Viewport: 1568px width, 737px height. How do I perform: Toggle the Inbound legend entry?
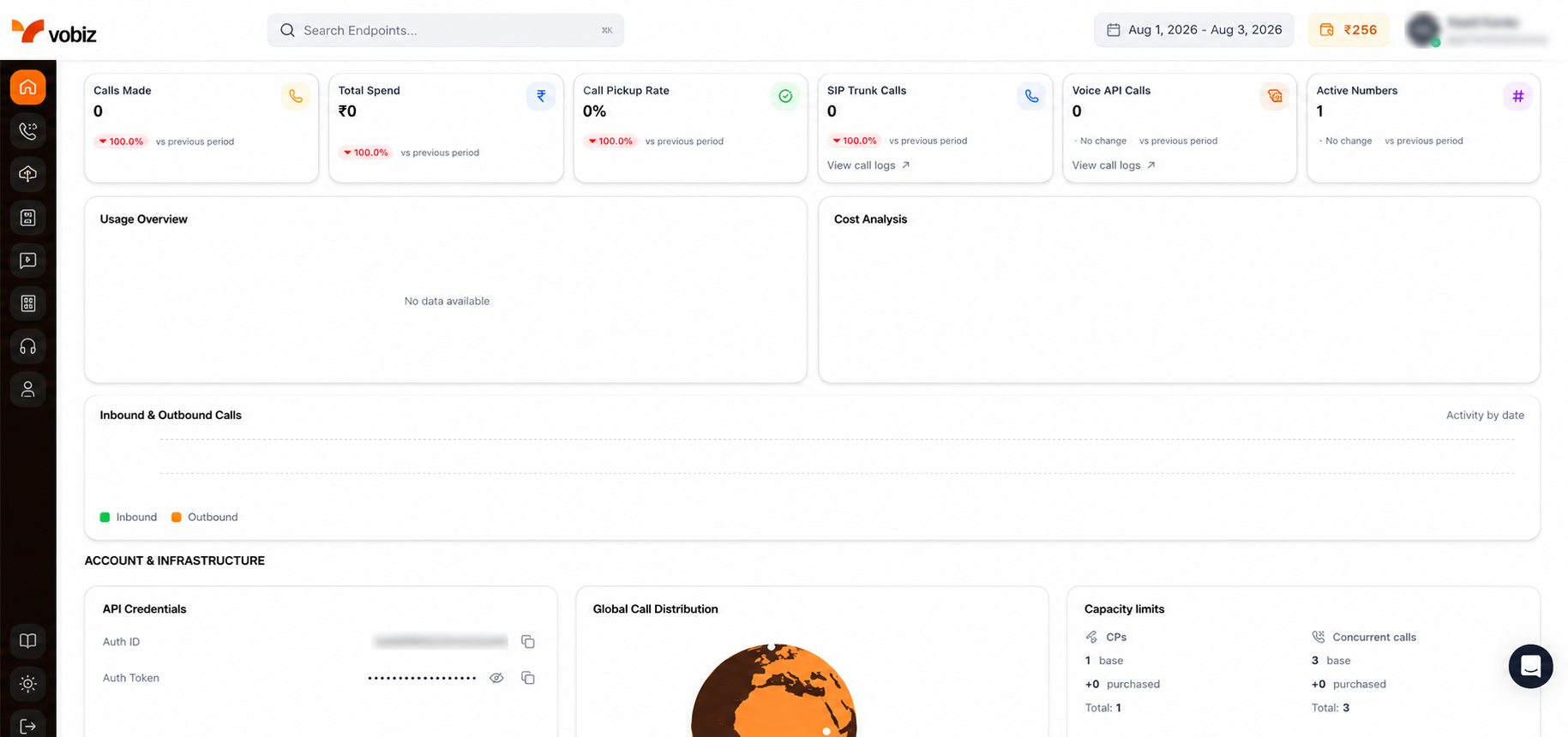coord(129,518)
